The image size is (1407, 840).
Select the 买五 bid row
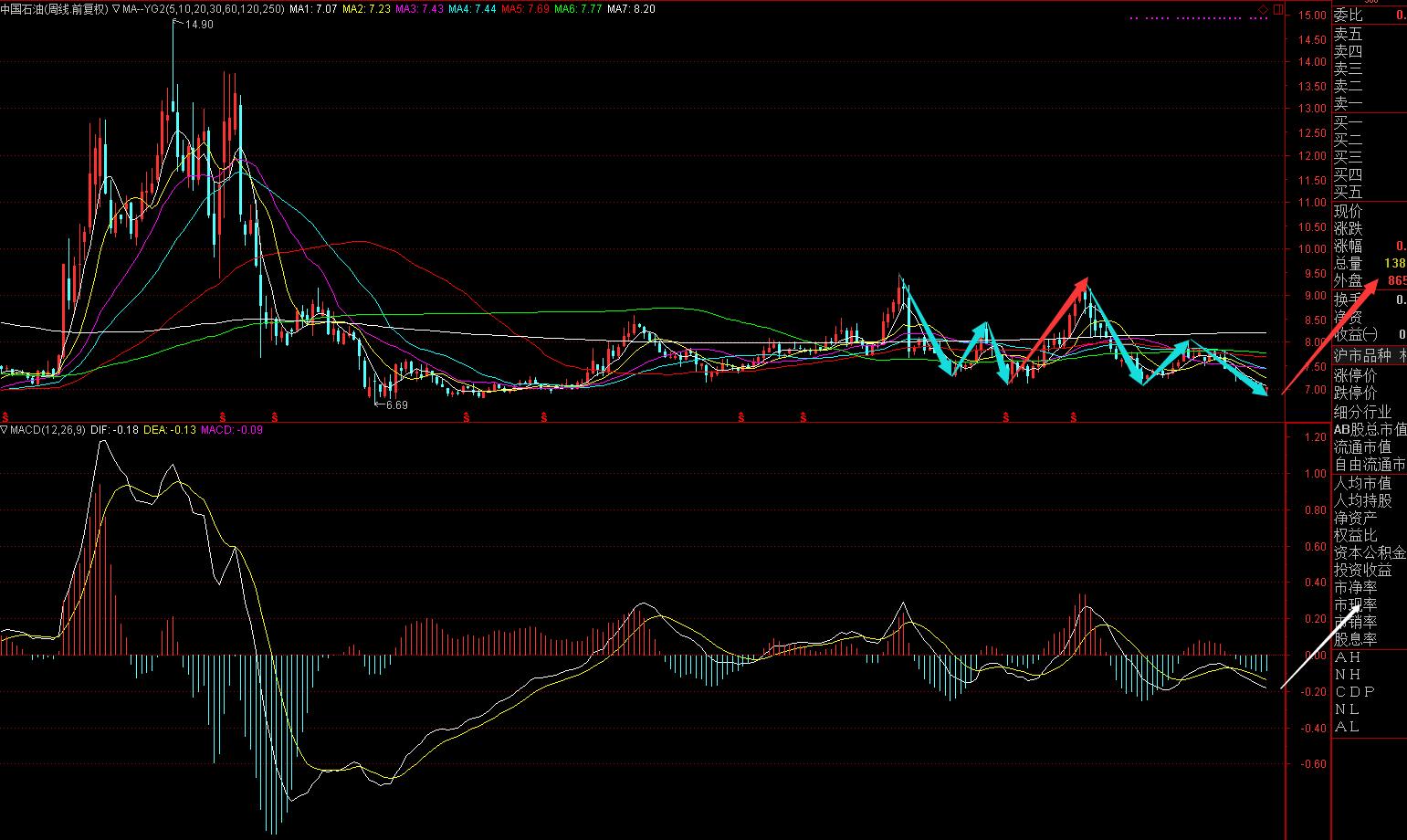[x=1370, y=193]
